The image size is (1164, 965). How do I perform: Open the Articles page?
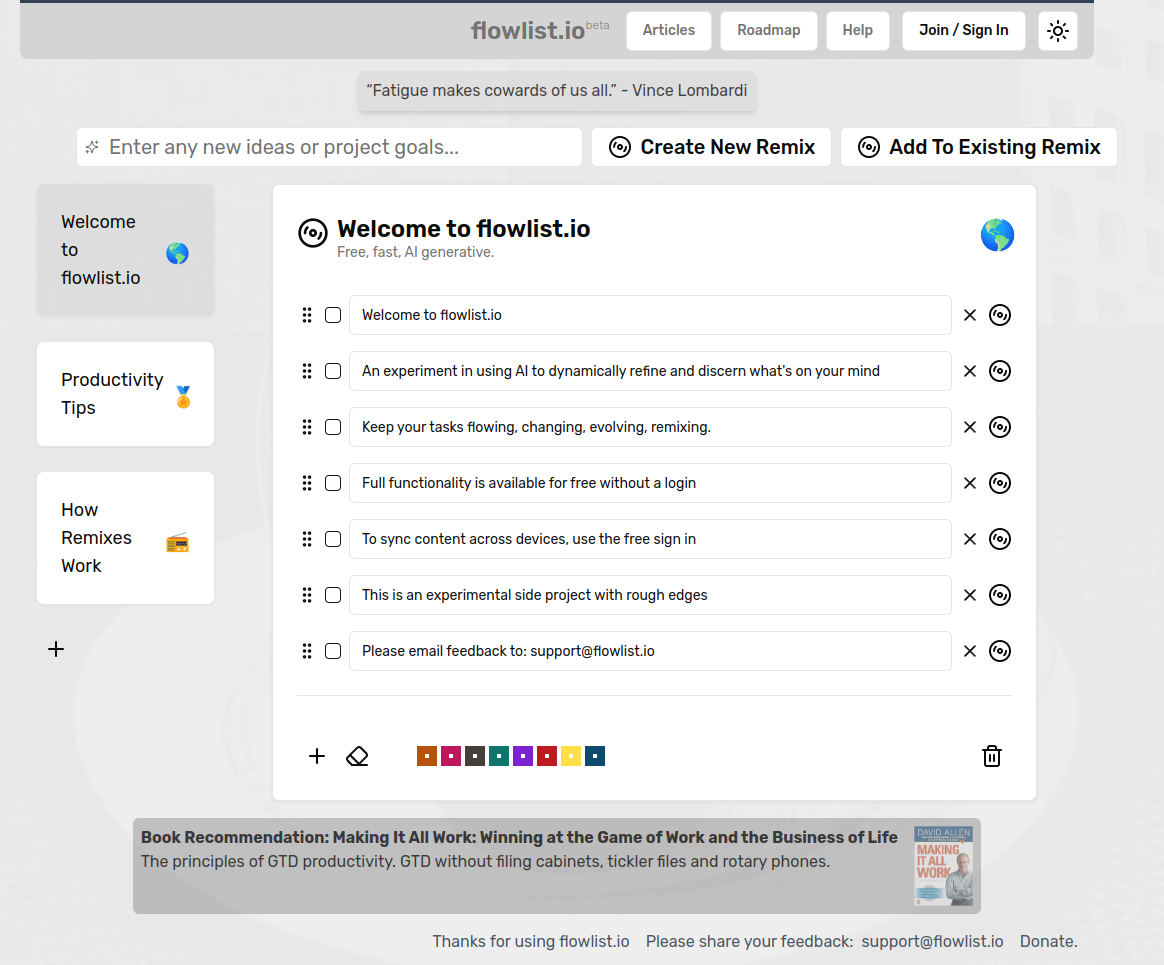(669, 30)
